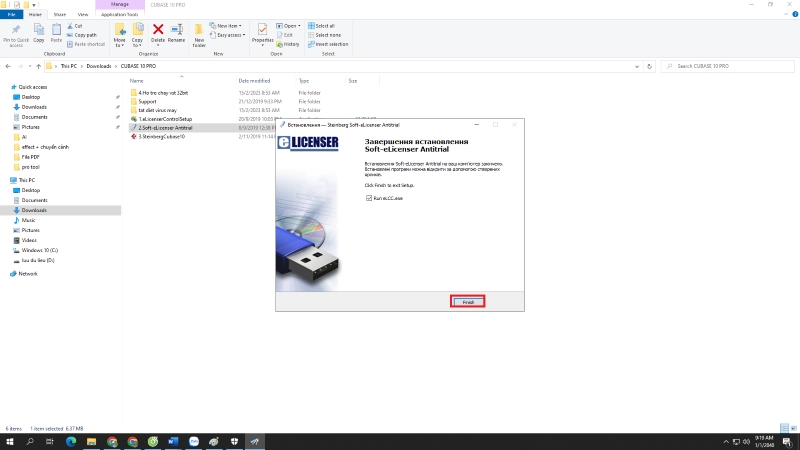Sort by the Size column header

pos(353,81)
